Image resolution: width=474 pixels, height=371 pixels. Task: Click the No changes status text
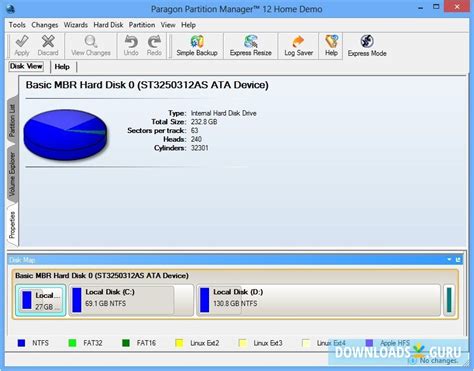(439, 361)
